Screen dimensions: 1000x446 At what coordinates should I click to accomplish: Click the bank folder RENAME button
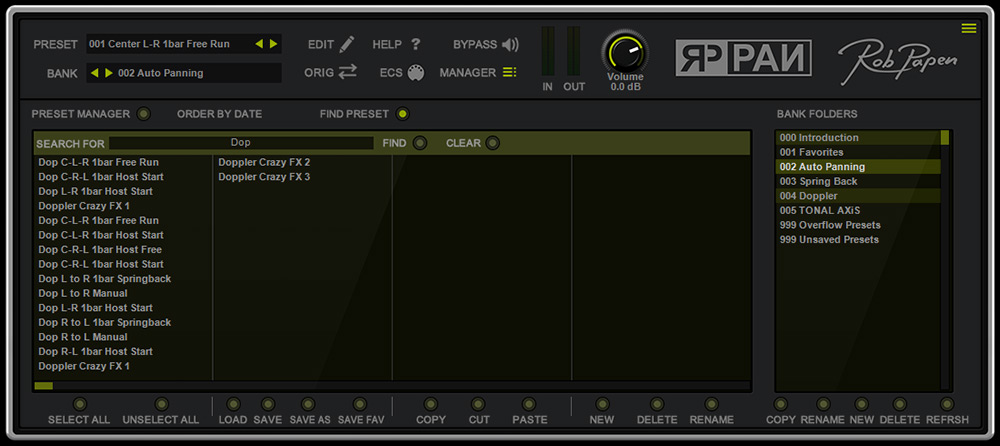(823, 404)
